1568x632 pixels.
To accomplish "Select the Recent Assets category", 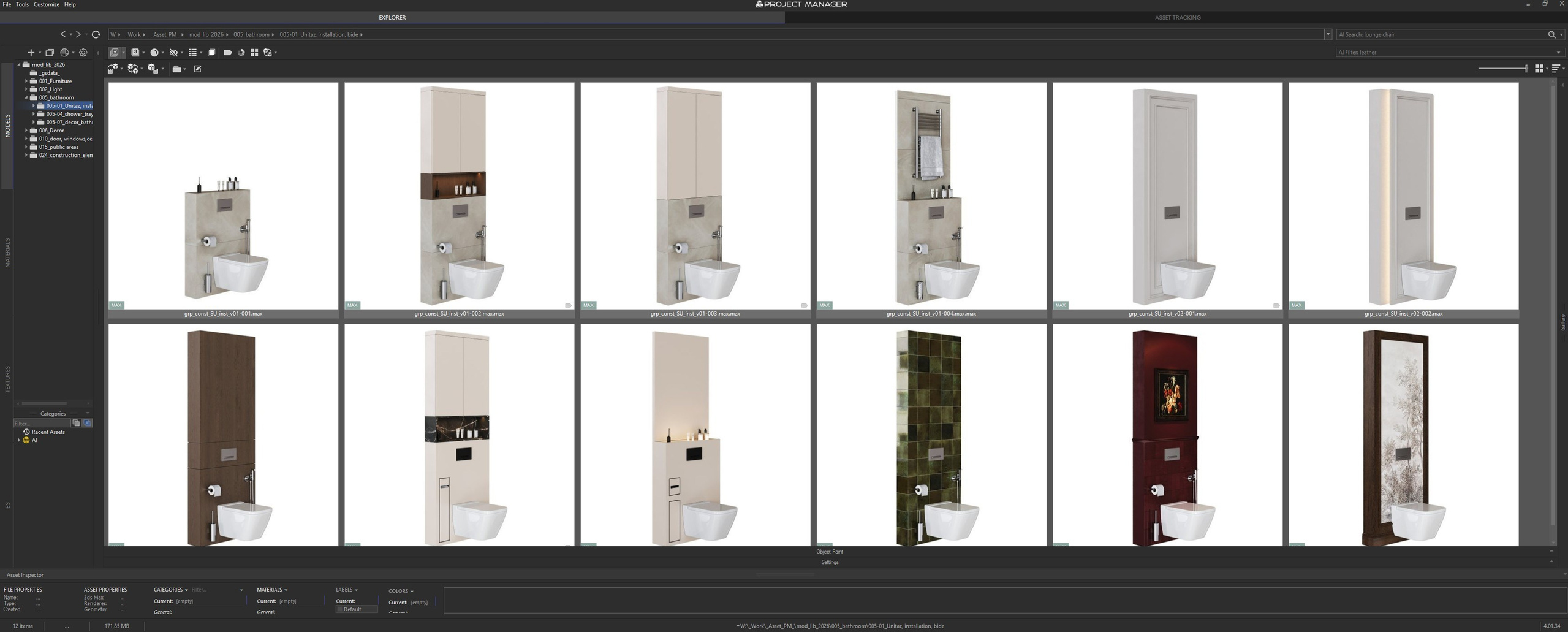I will click(x=48, y=432).
